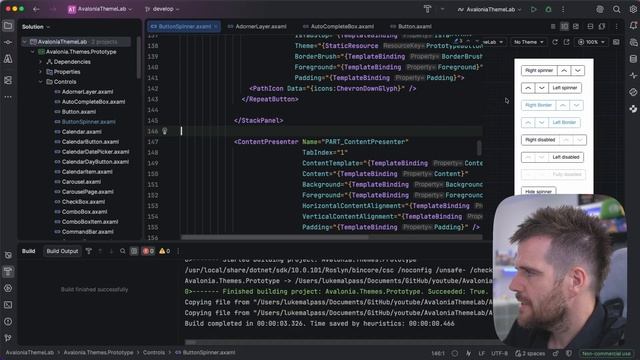Open UTF-8 encoding selector in status bar
Screen dimensions: 640x360
tap(499, 353)
